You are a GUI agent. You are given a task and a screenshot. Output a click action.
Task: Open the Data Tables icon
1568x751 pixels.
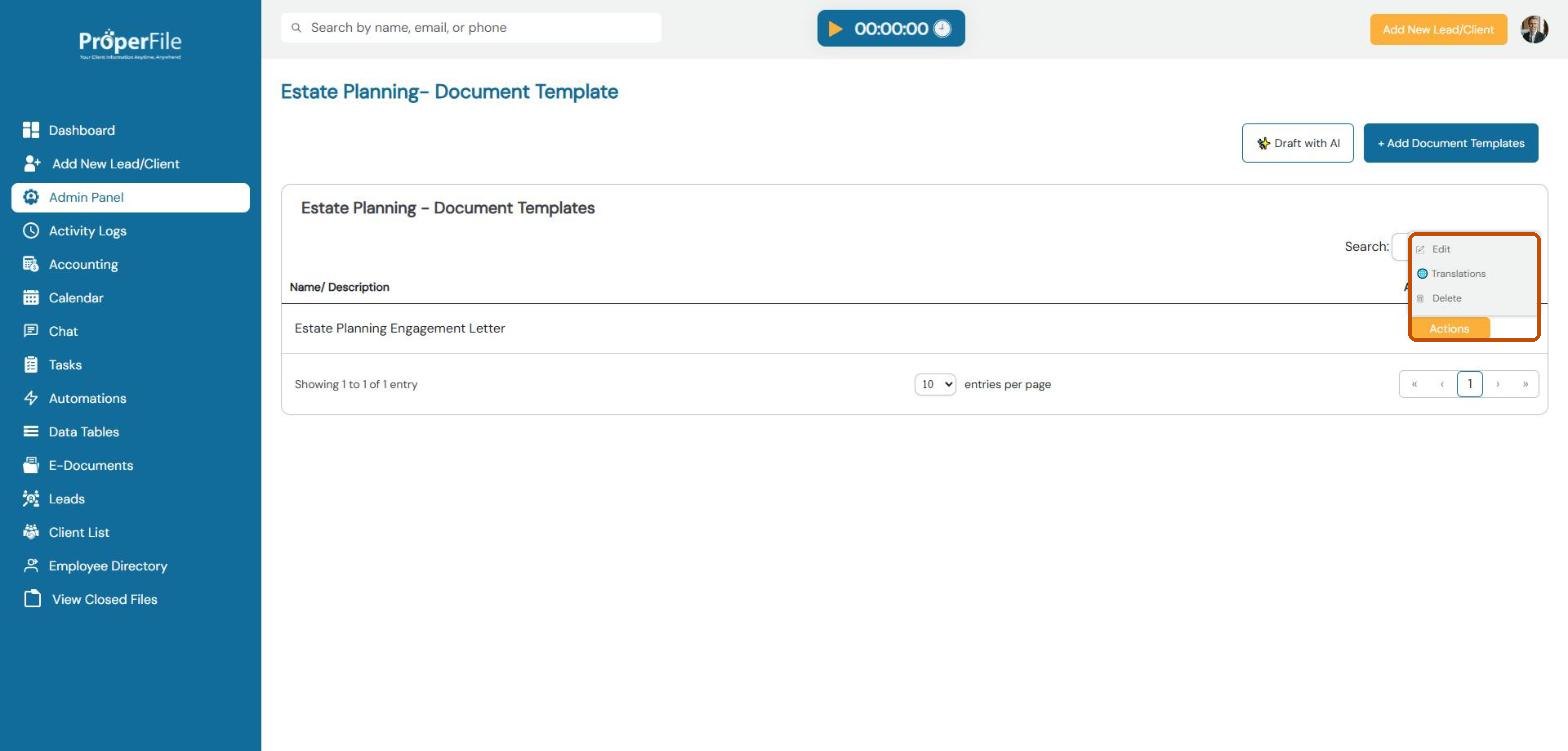[31, 431]
